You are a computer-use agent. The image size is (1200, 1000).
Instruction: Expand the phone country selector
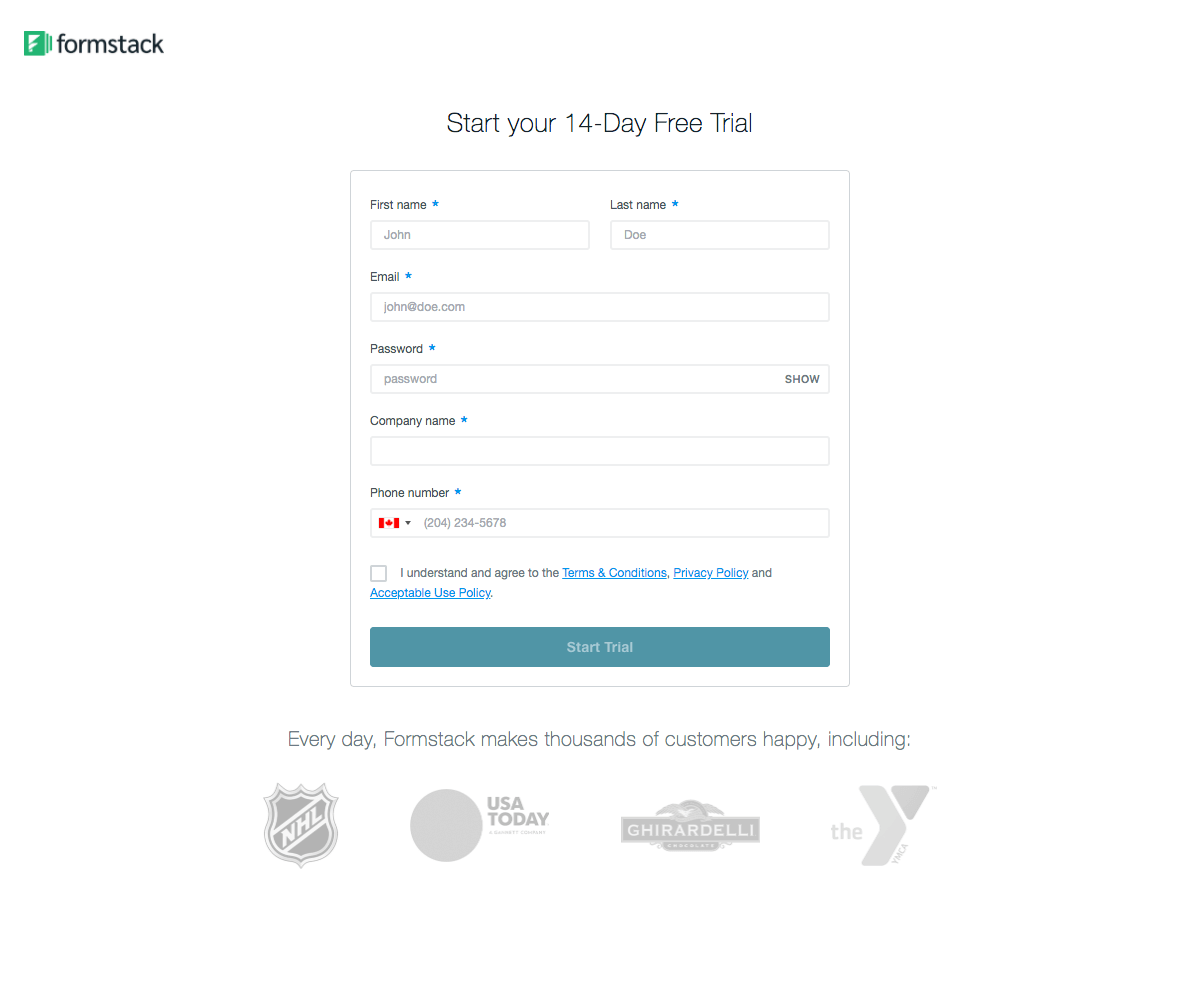click(x=395, y=522)
